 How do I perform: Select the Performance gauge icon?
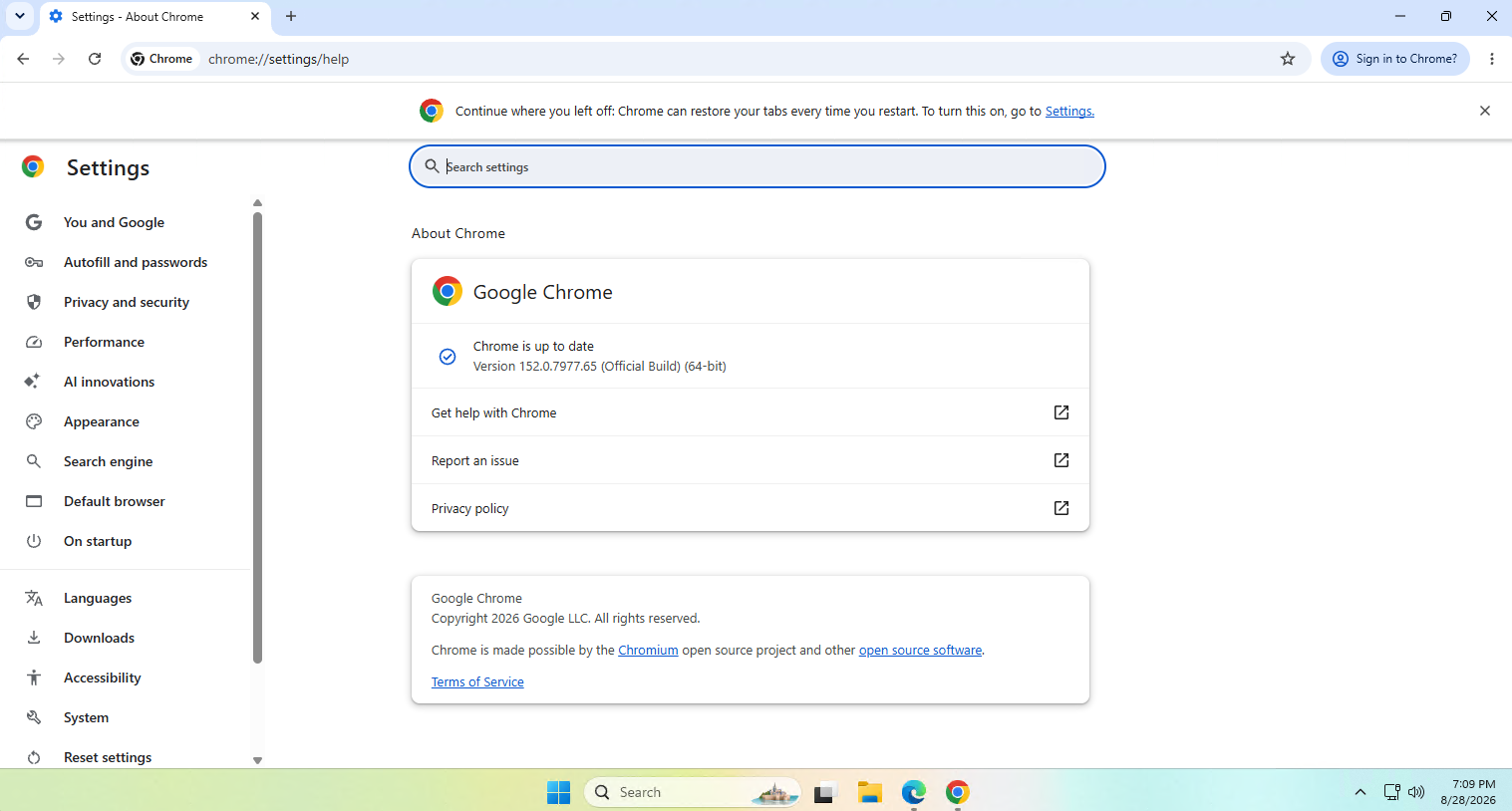click(34, 342)
